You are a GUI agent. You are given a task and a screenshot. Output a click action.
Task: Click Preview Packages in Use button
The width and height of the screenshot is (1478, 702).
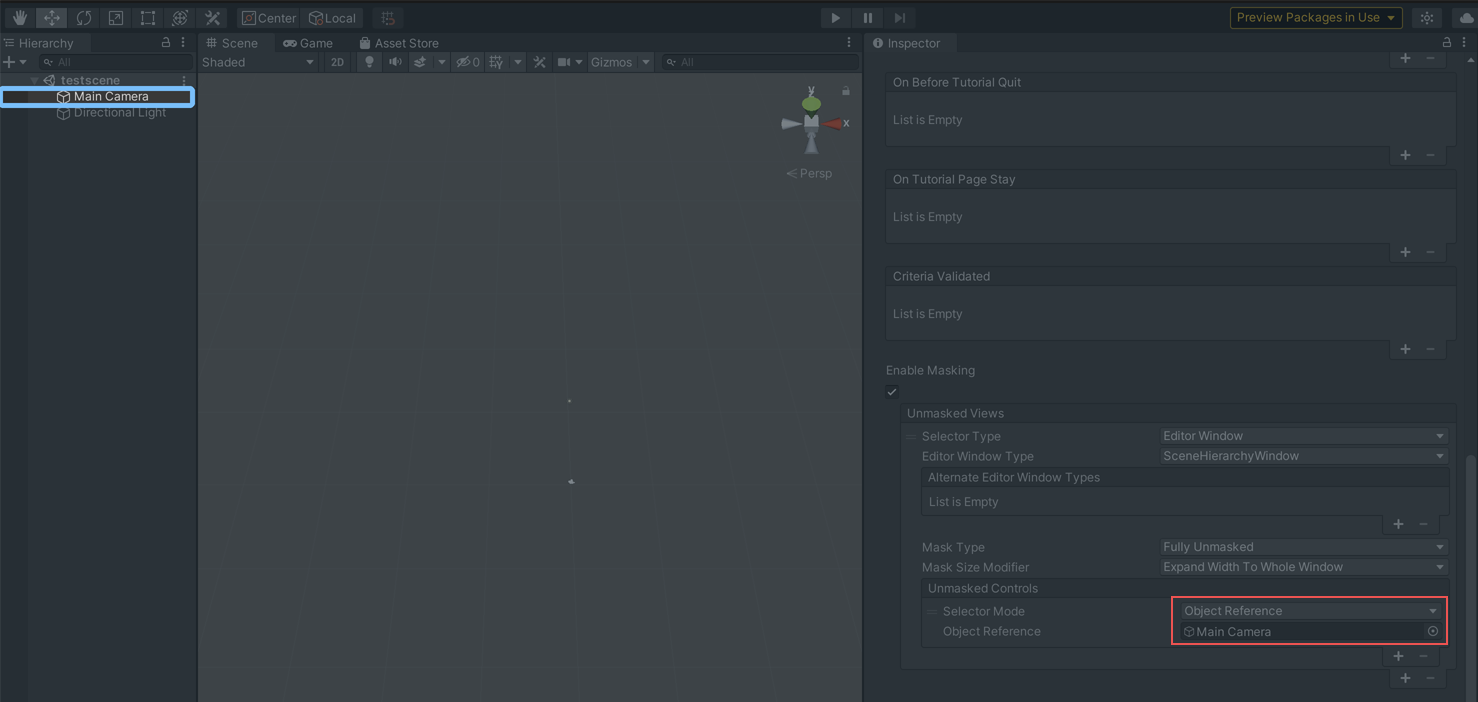point(1315,18)
